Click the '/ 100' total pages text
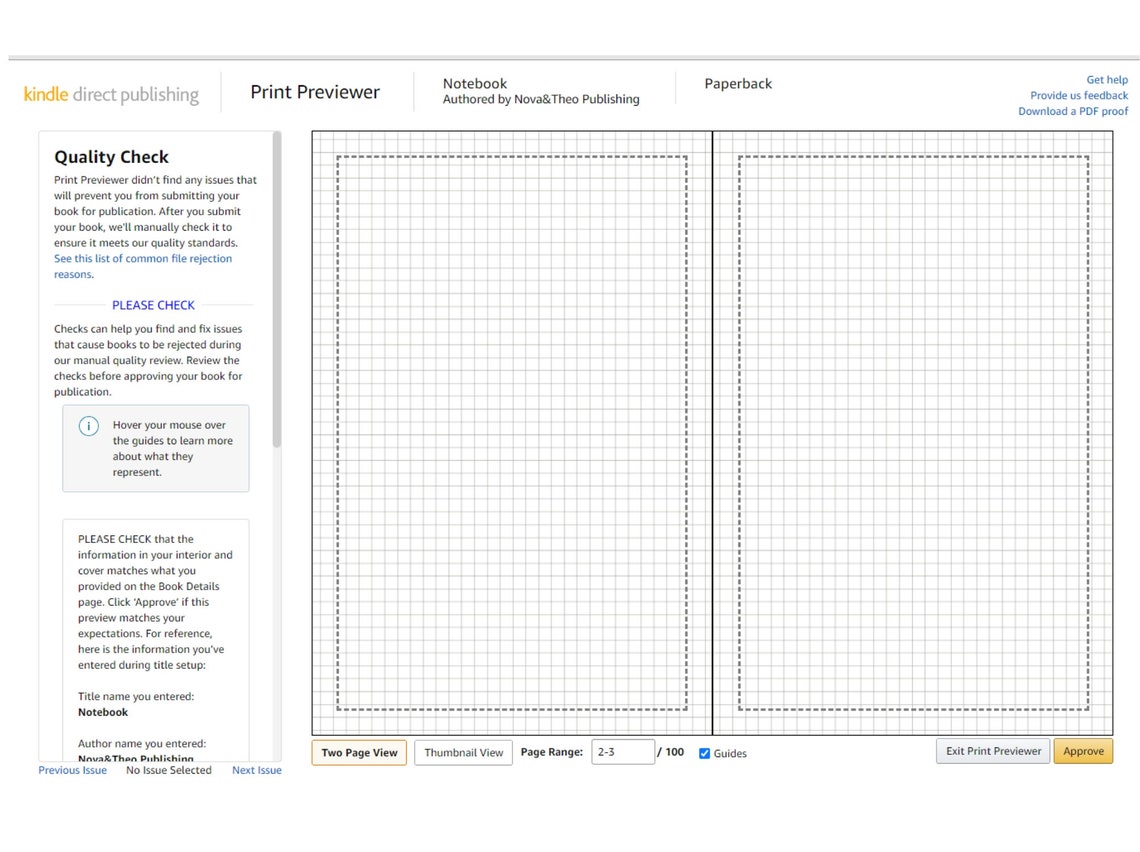 pyautogui.click(x=671, y=752)
